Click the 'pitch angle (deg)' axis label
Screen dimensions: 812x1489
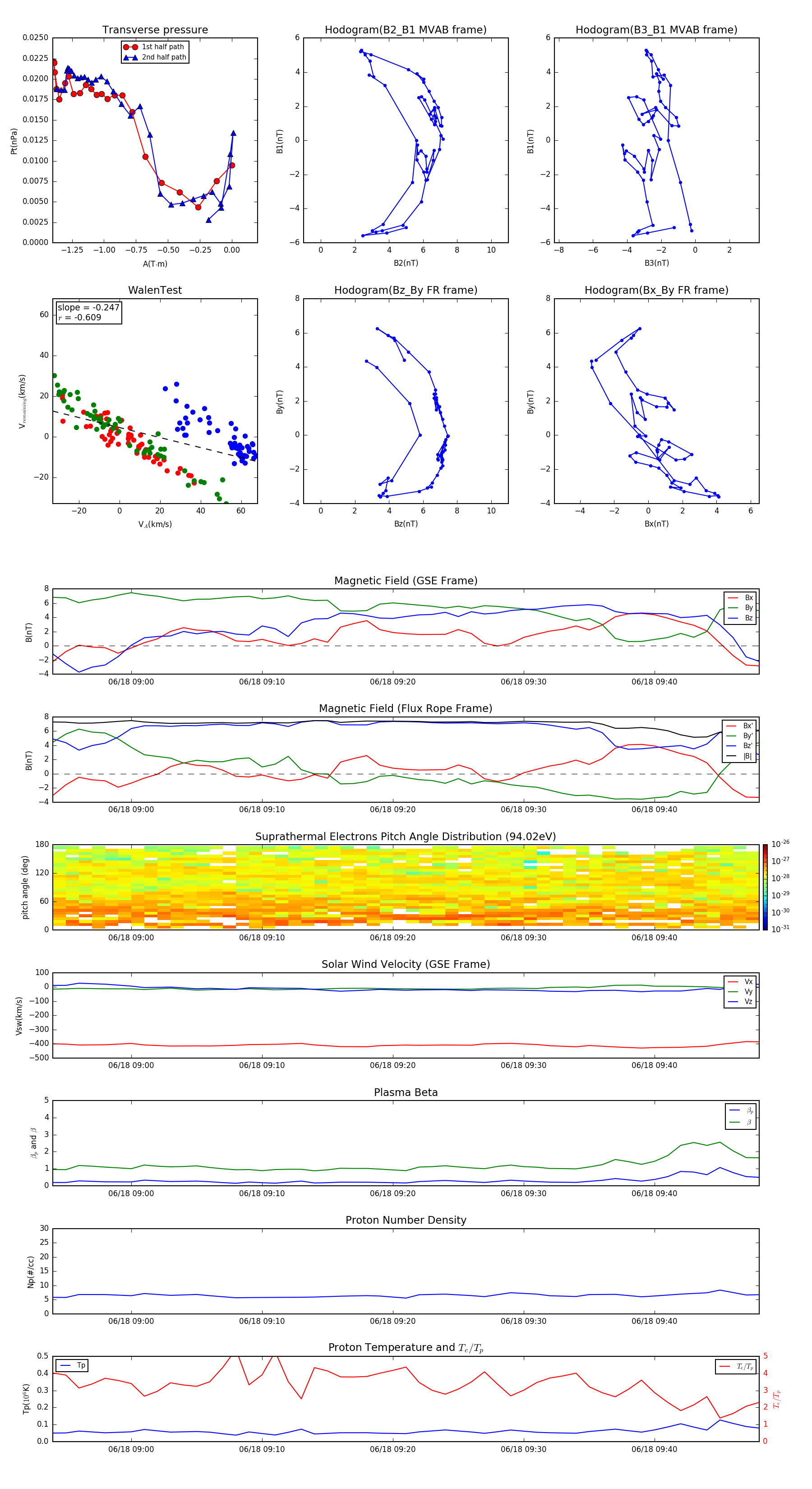[x=25, y=887]
